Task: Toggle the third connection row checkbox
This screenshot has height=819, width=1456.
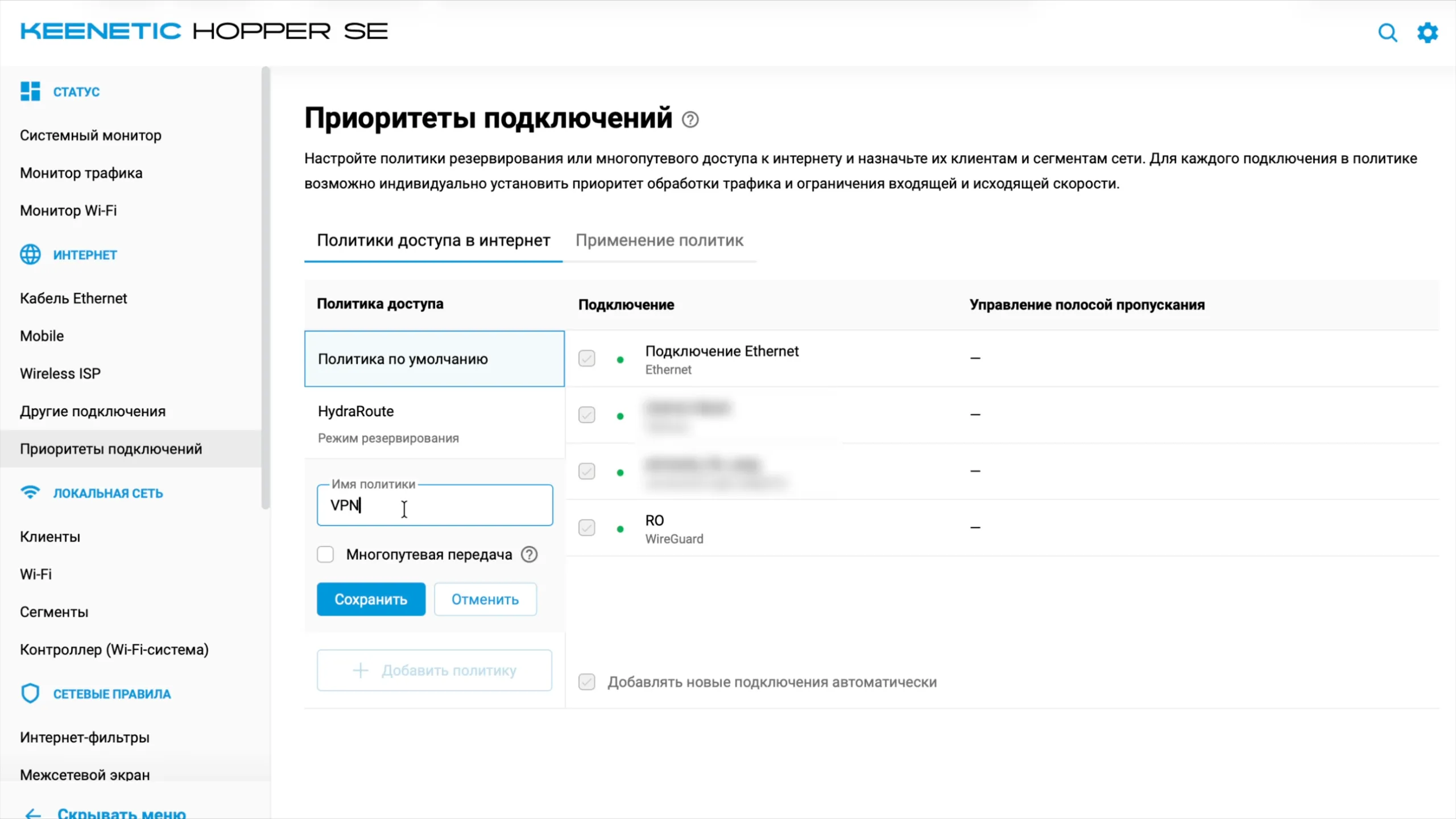Action: (x=586, y=471)
